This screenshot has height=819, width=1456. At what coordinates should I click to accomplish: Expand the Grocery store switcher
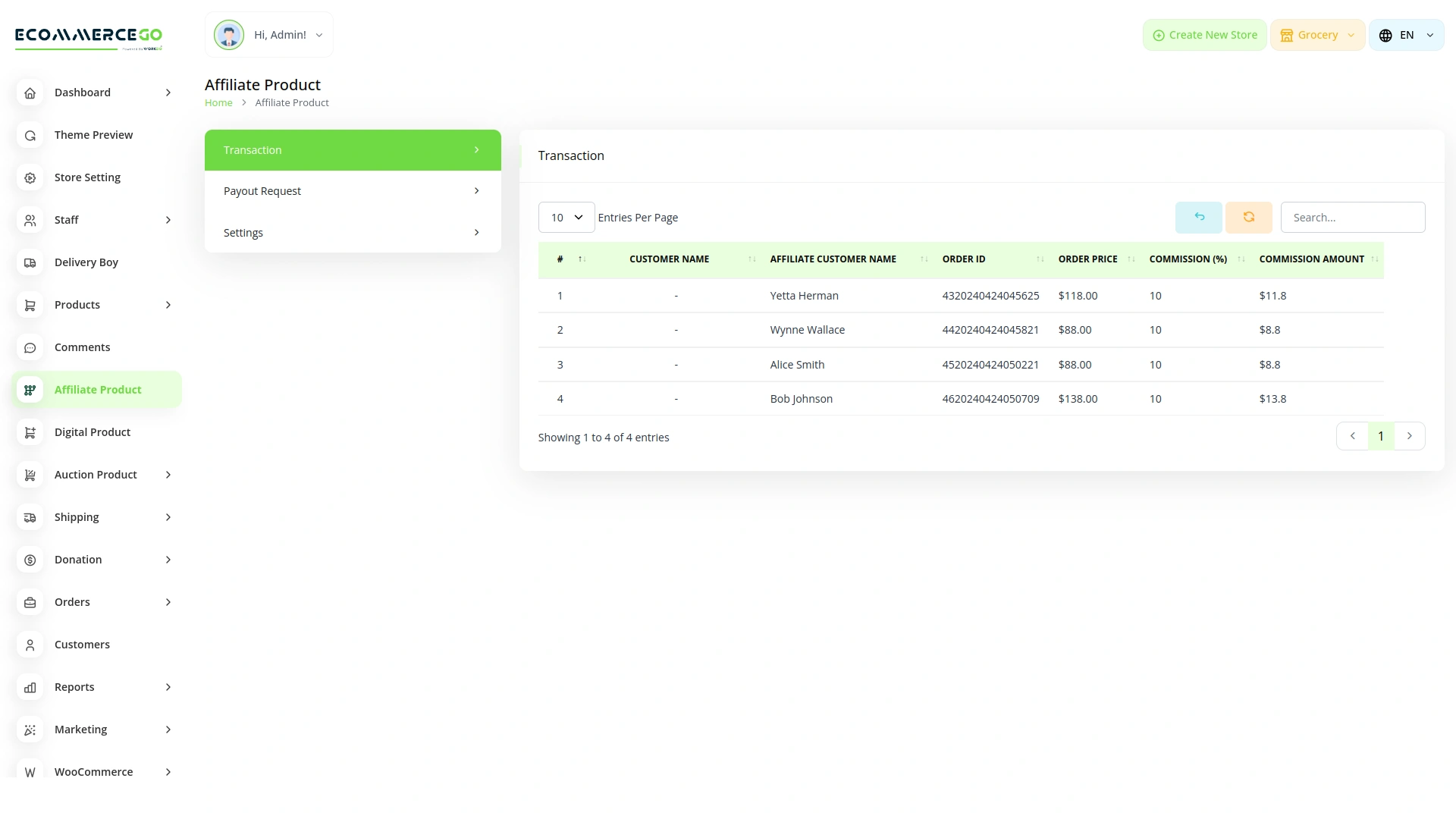(1317, 34)
